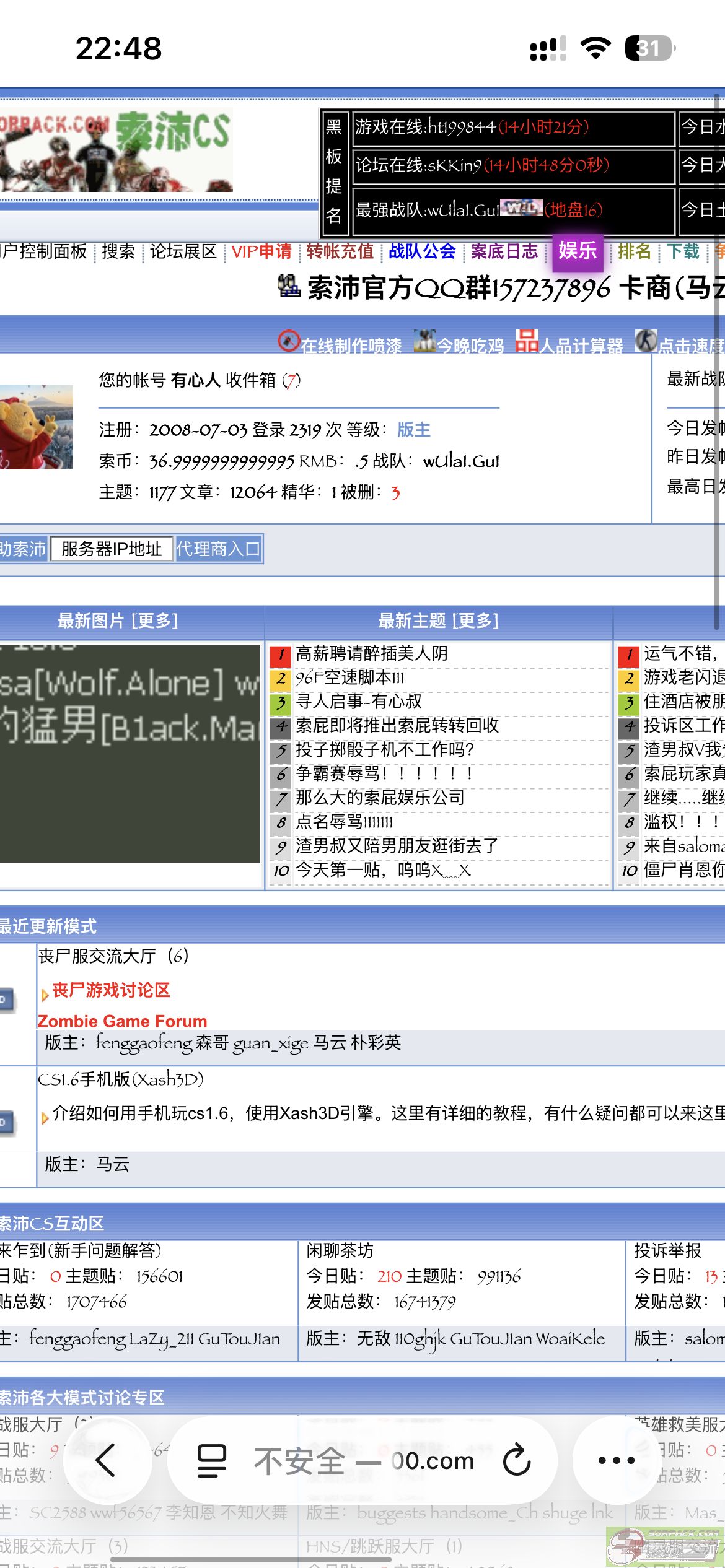Open topic 寻人启事-有心叔

pyautogui.click(x=359, y=702)
